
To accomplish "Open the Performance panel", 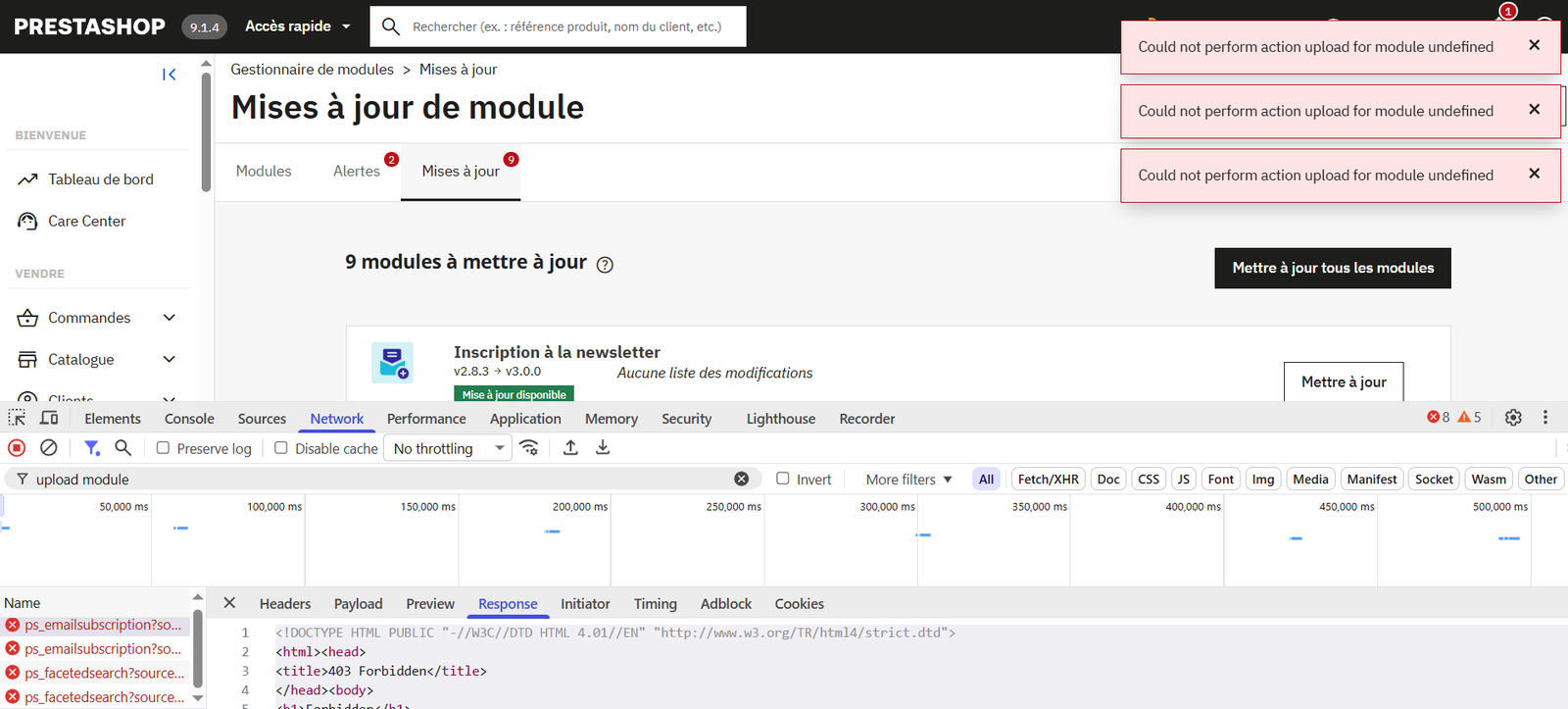I will pyautogui.click(x=426, y=419).
